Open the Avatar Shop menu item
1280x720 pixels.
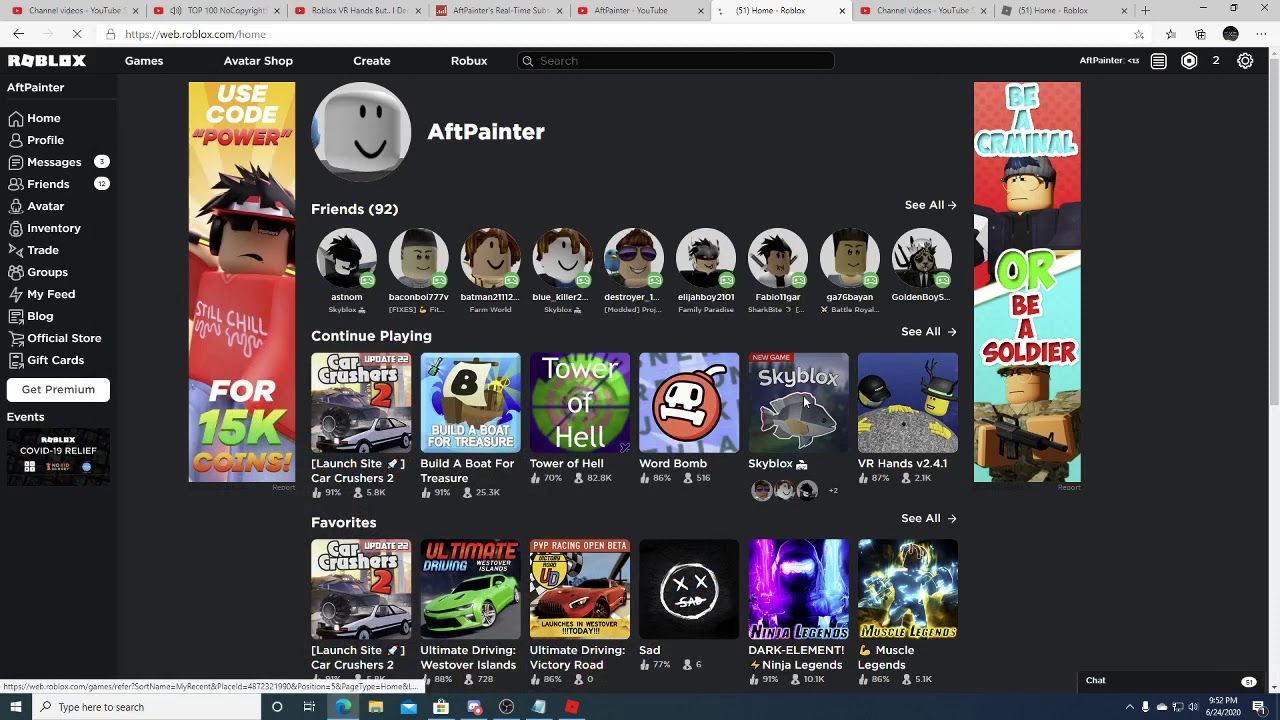[258, 61]
